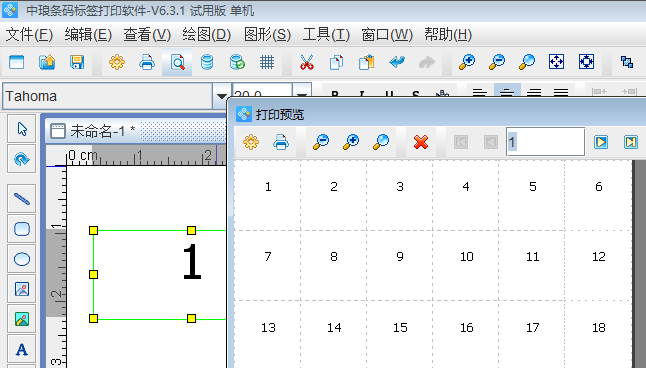Select the bitmap picture tool
Image resolution: width=646 pixels, height=368 pixels.
22,319
